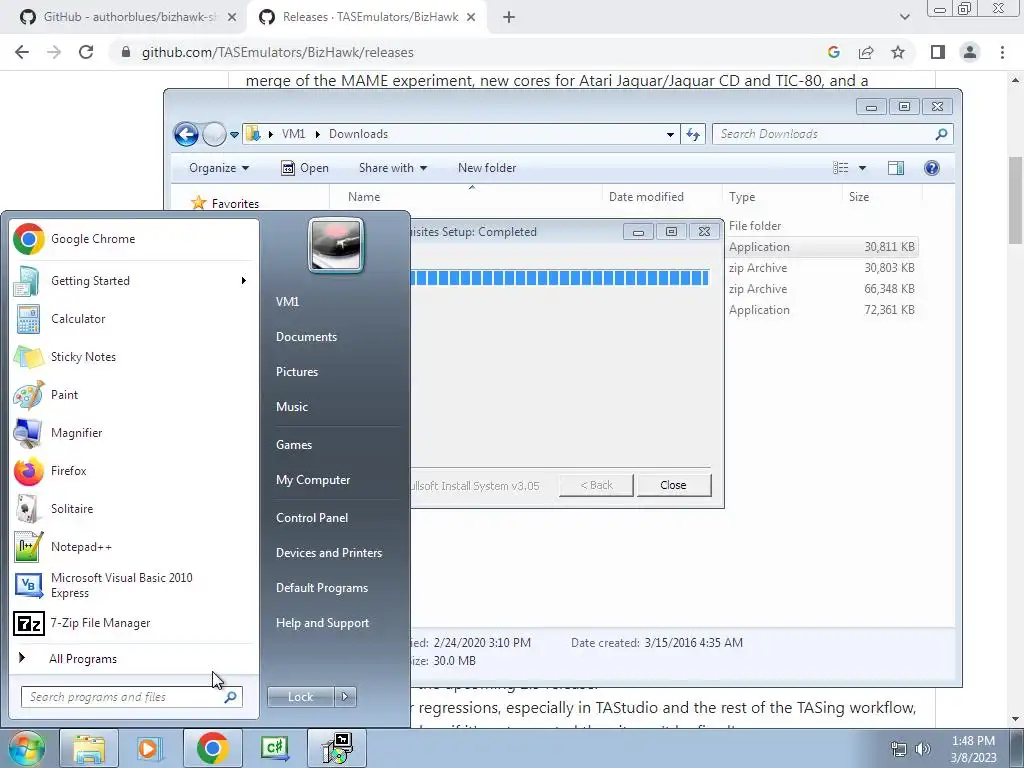This screenshot has width=1024, height=768.
Task: Create a New folder in Explorer
Action: point(487,168)
